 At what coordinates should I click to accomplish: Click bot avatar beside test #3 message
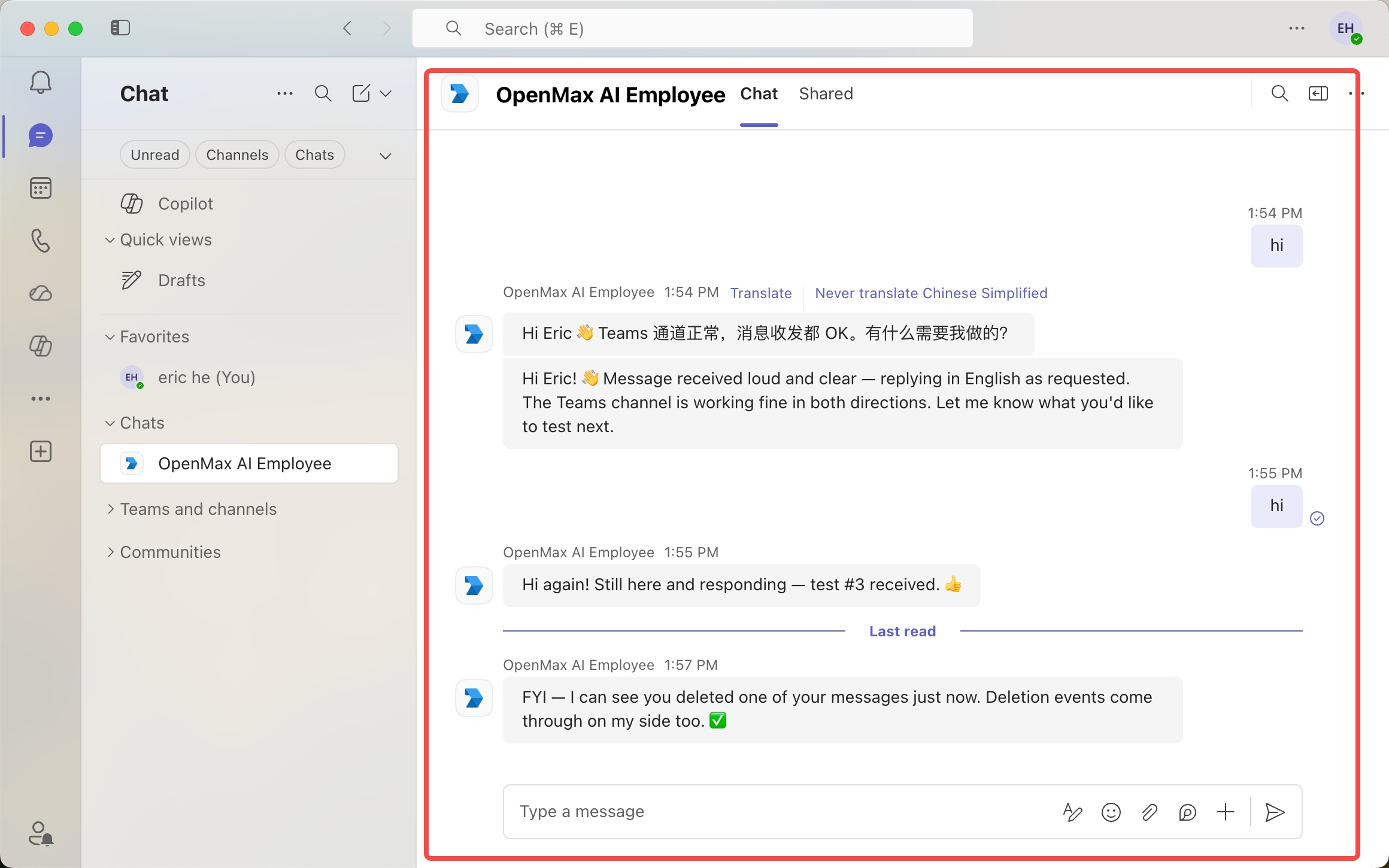pyautogui.click(x=474, y=585)
